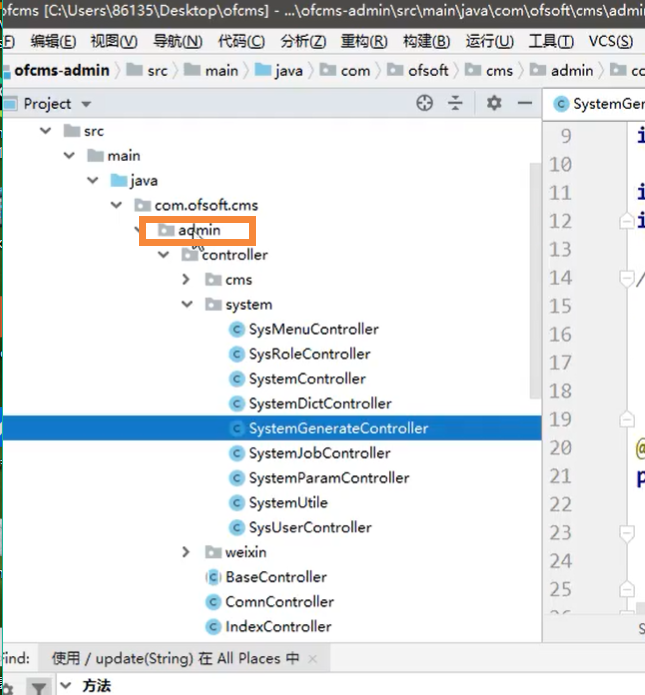Open the 运行(U) menu
645x695 pixels.
click(489, 42)
